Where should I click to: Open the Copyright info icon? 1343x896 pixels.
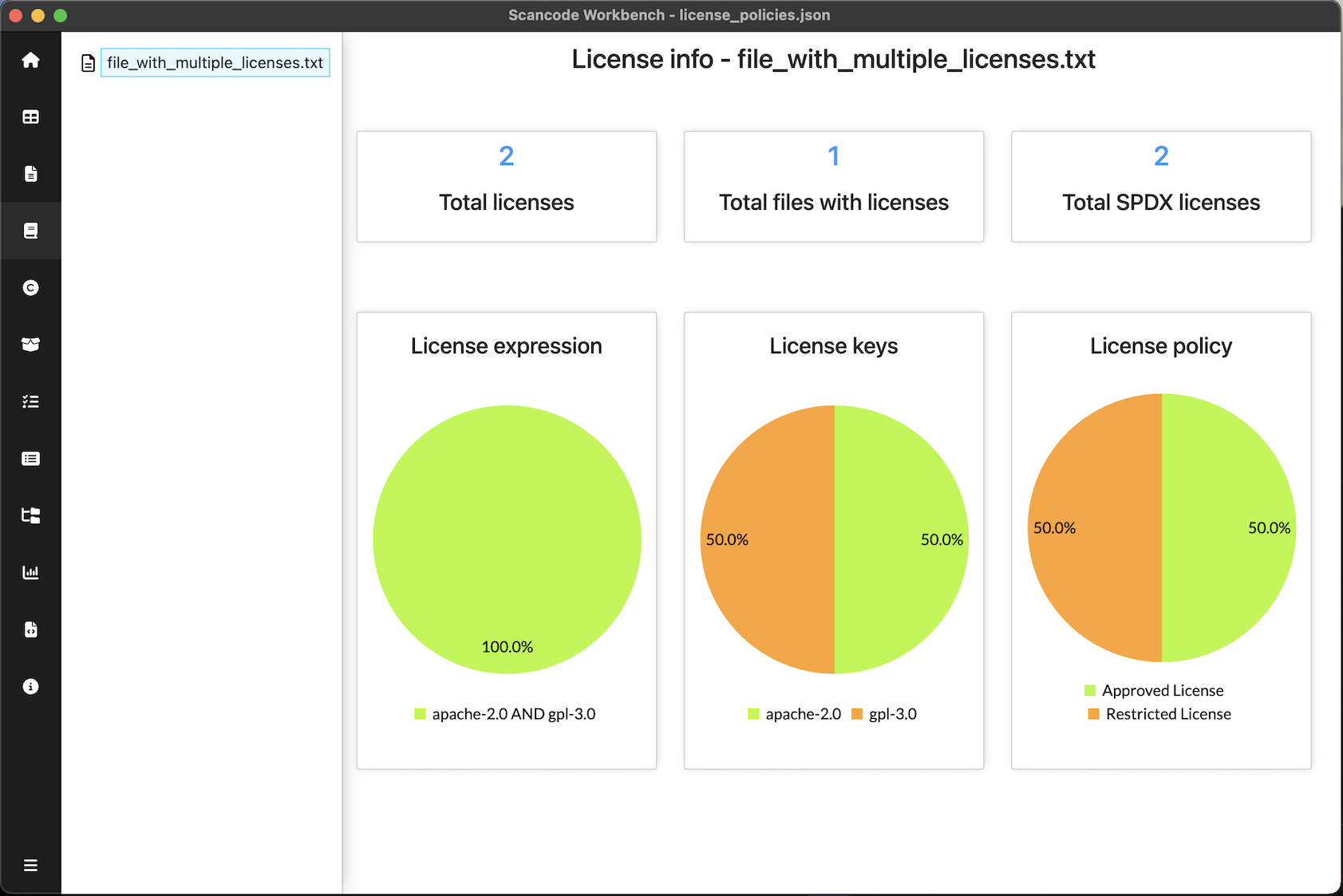(30, 288)
